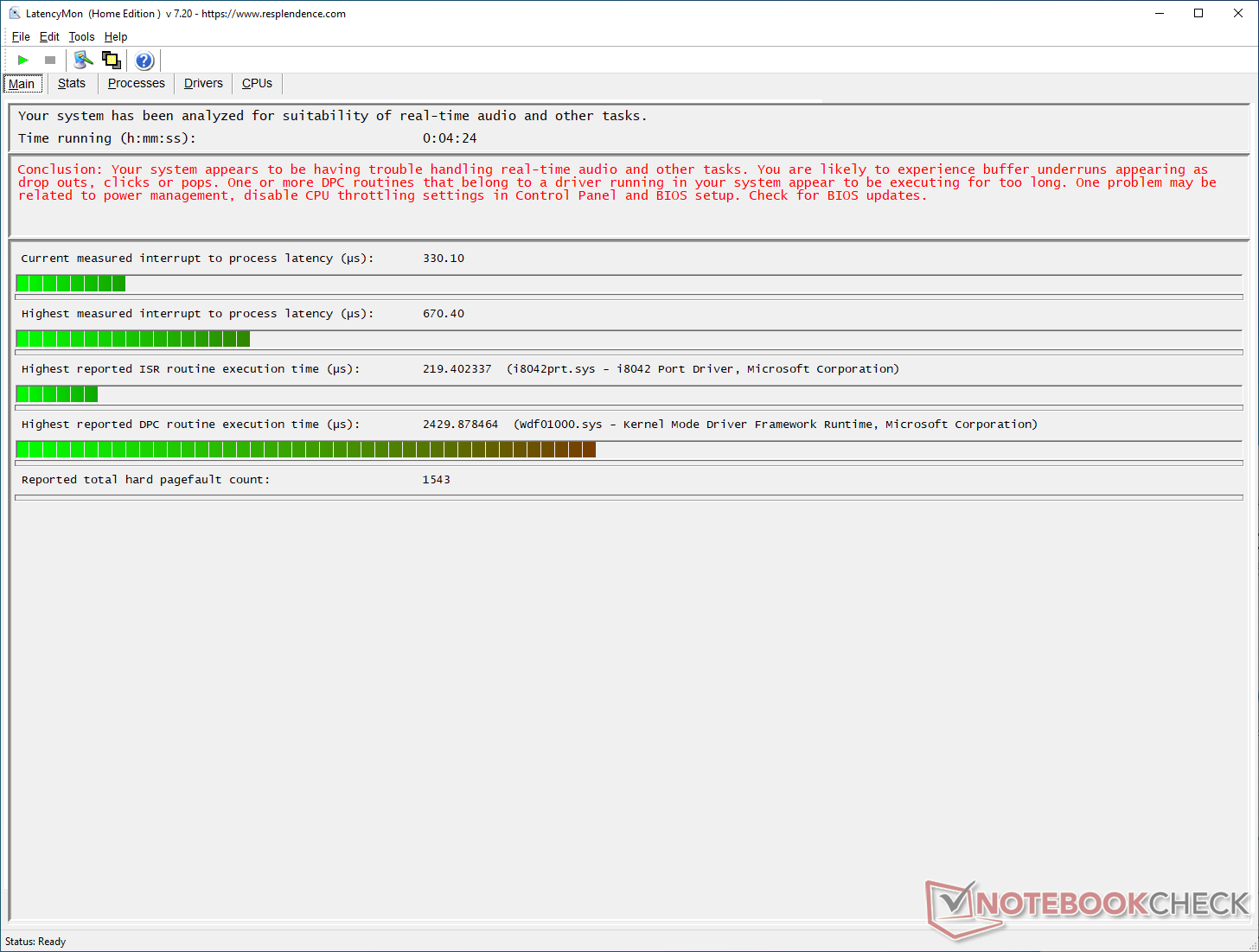Click the system analyzed summary line
This screenshot has height=952, width=1259.
332,116
